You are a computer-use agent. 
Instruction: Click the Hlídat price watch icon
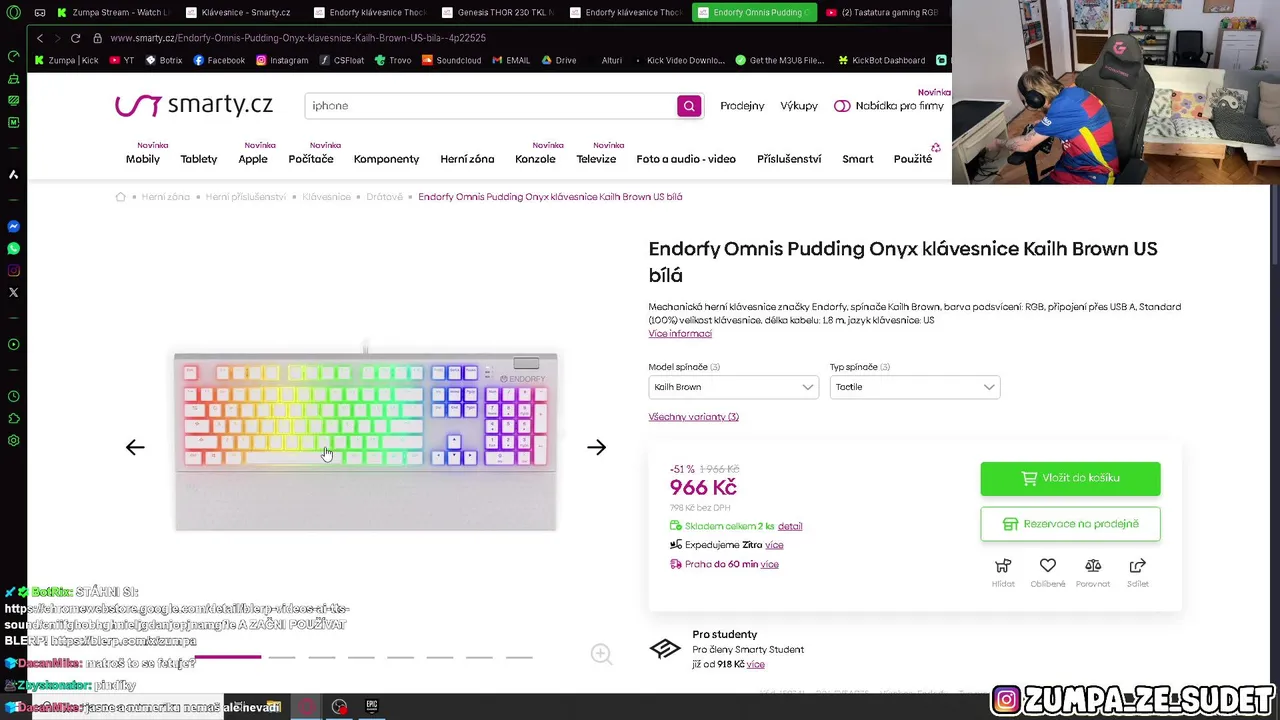[x=1003, y=566]
